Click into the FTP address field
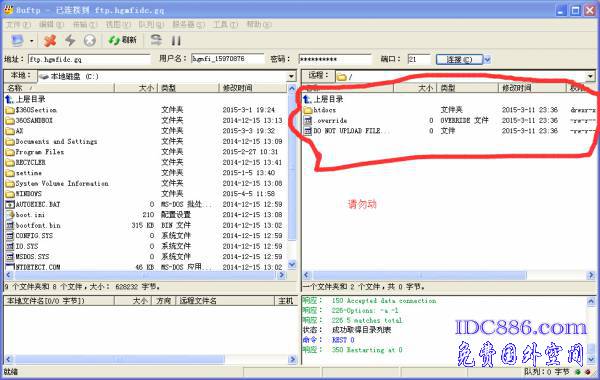Image resolution: width=600 pixels, height=380 pixels. (x=89, y=59)
